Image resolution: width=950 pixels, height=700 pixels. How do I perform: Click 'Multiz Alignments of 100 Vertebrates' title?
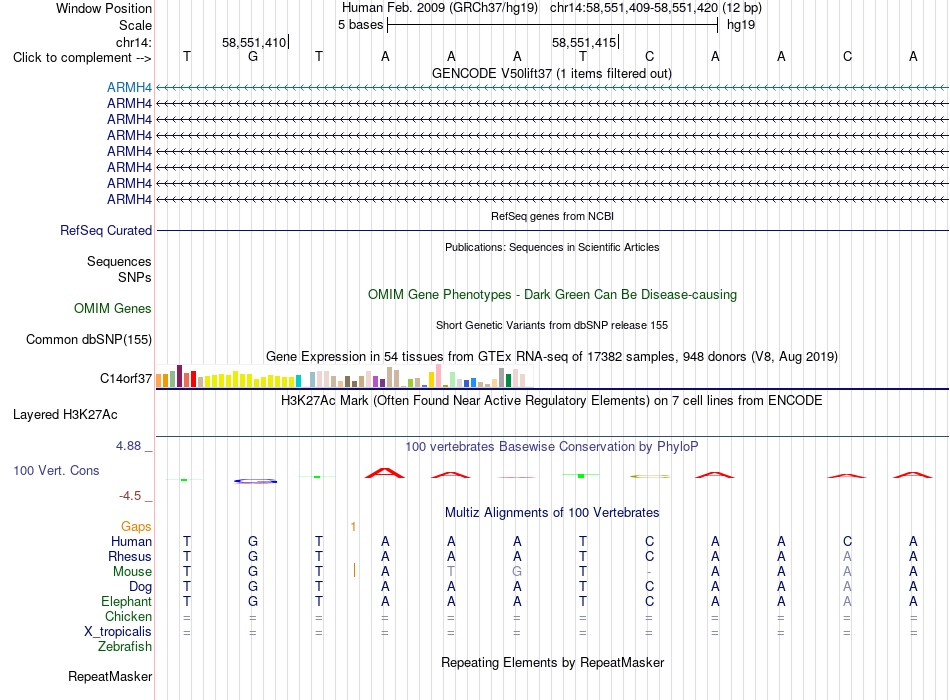click(552, 513)
